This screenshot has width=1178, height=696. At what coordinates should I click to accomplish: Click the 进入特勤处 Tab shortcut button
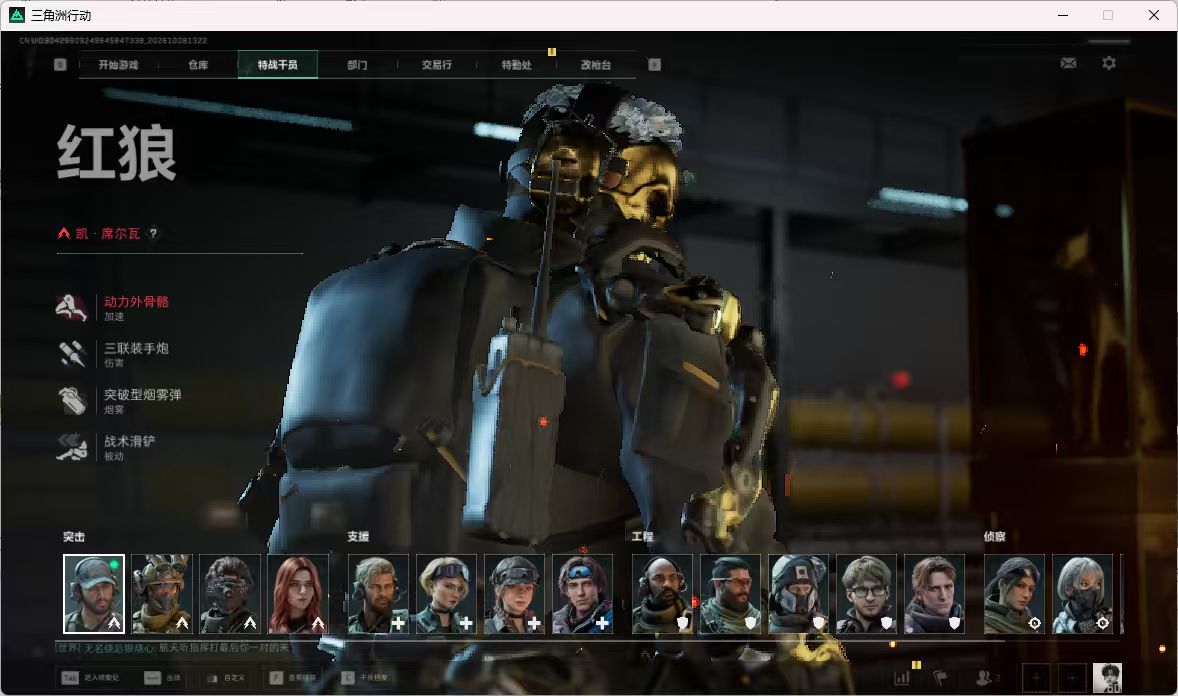(90, 678)
